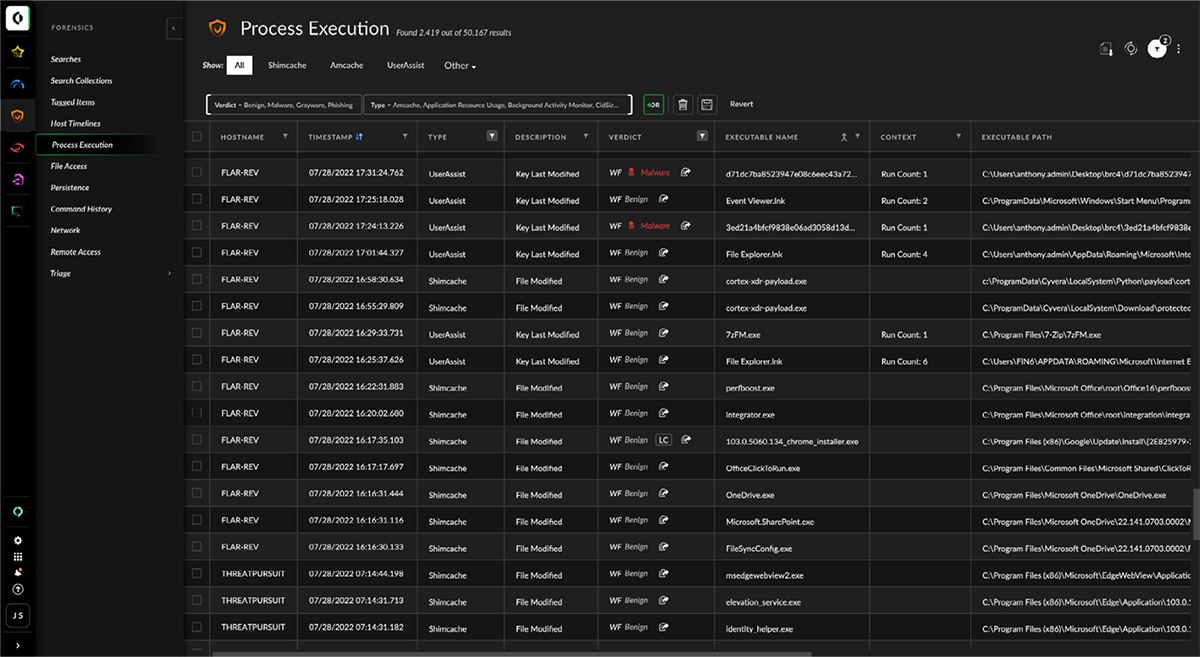Viewport: 1200px width, 657px height.
Task: Open the export report icon
Action: [x=1106, y=48]
